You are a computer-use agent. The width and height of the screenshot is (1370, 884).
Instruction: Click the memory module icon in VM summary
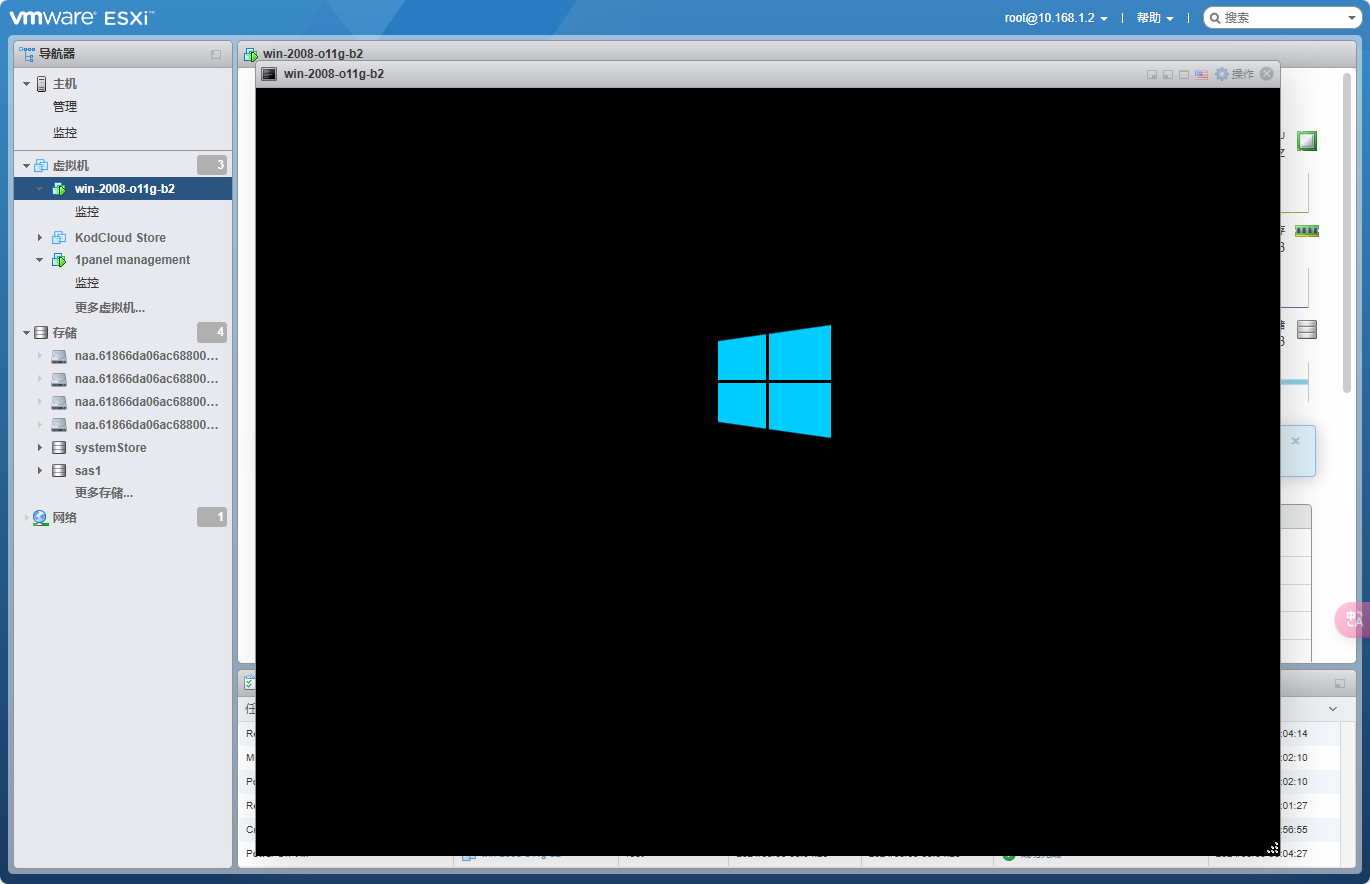click(x=1307, y=231)
